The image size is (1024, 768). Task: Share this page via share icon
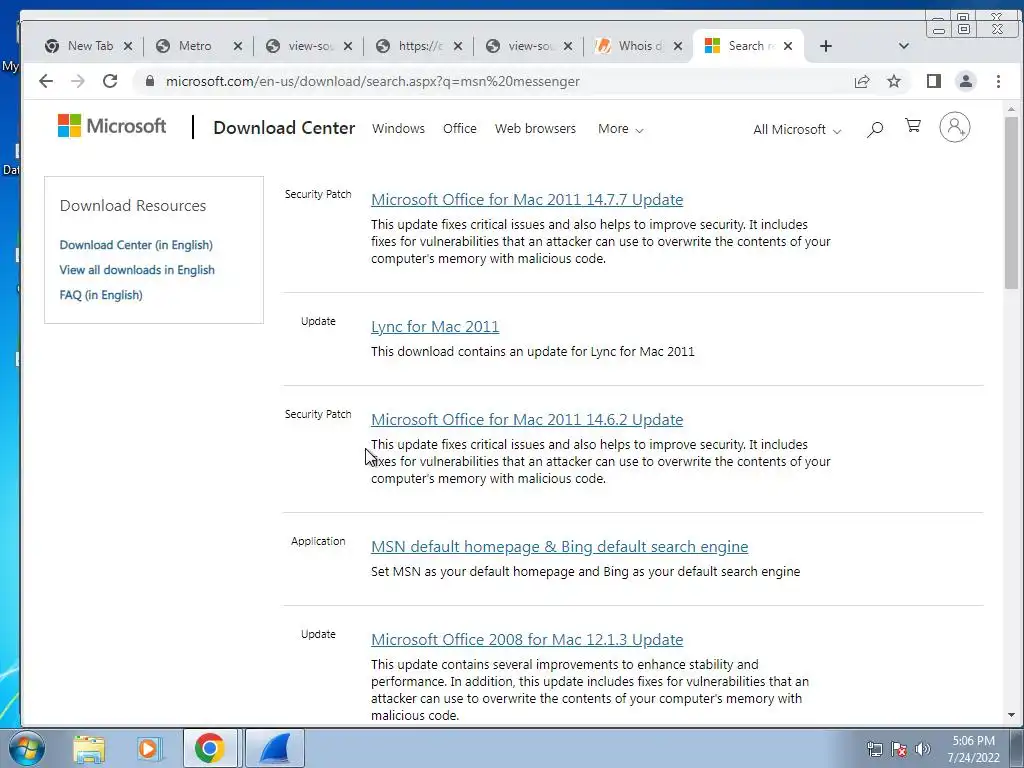862,81
